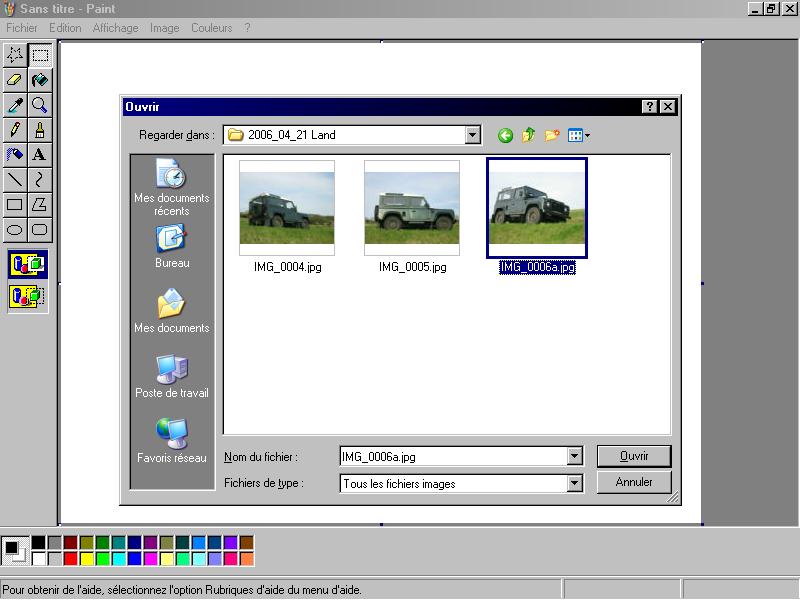Image resolution: width=800 pixels, height=600 pixels.
Task: Click the Annuler button
Action: [634, 482]
